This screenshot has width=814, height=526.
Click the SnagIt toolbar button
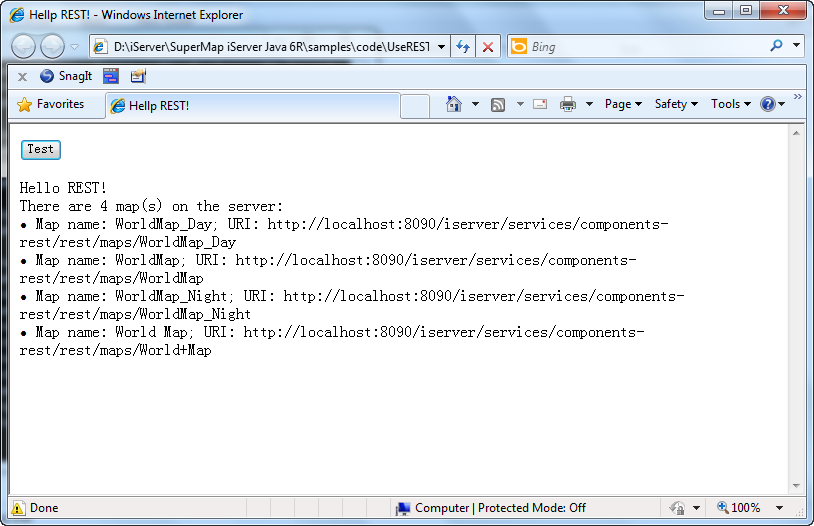click(x=66, y=76)
